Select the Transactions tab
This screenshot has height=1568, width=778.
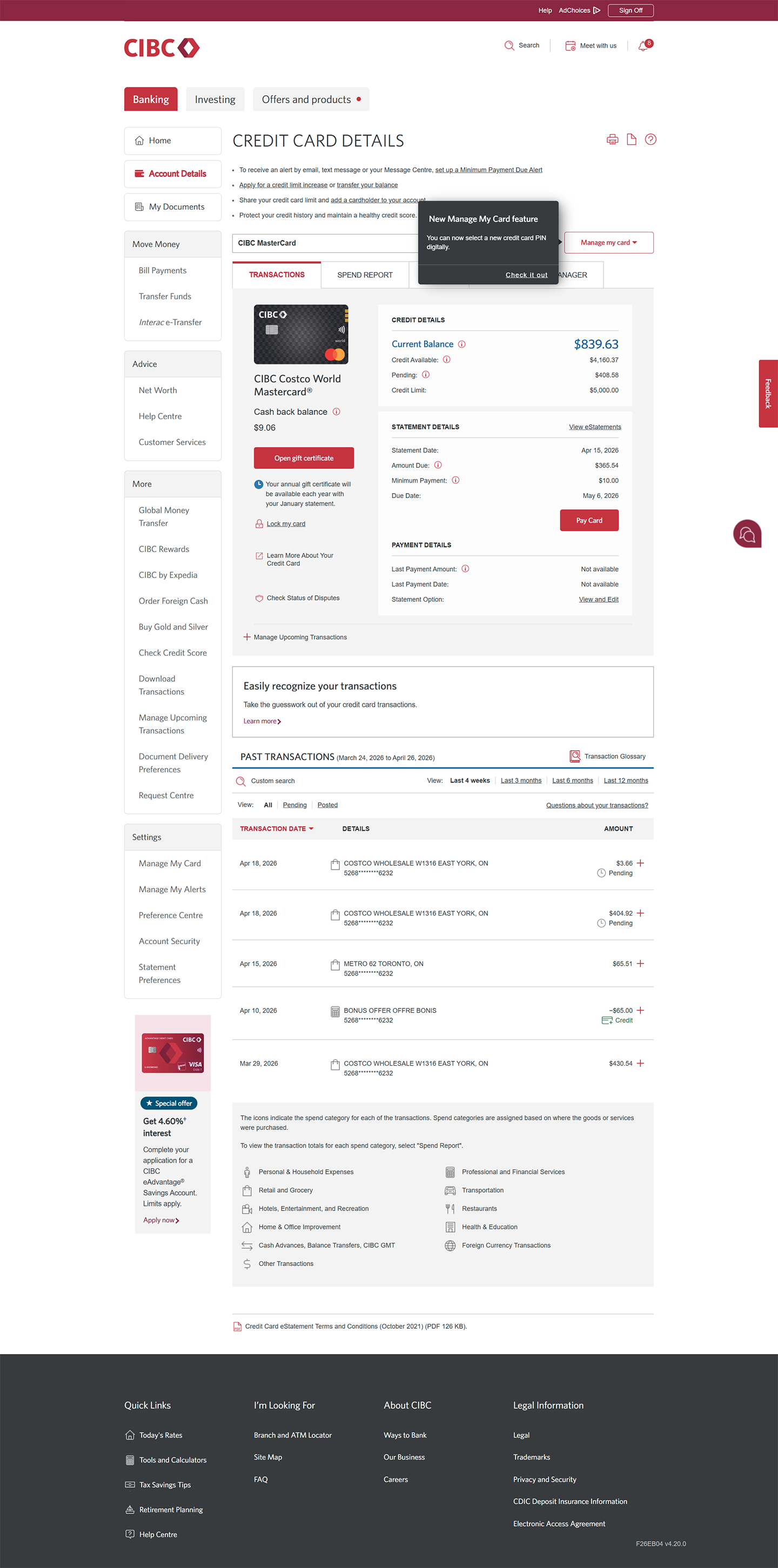(x=277, y=275)
